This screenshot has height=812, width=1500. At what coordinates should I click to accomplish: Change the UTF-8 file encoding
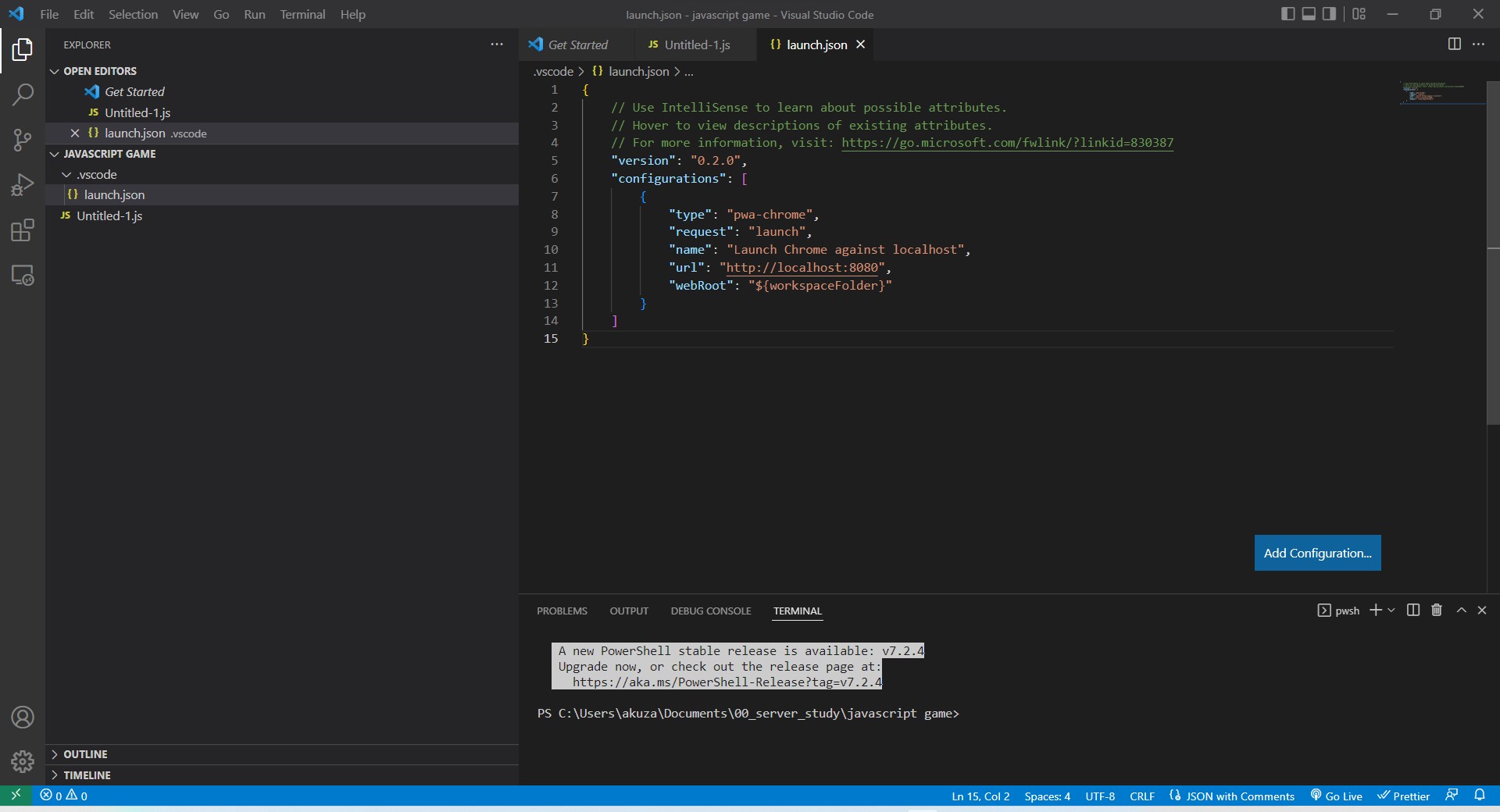[1100, 796]
